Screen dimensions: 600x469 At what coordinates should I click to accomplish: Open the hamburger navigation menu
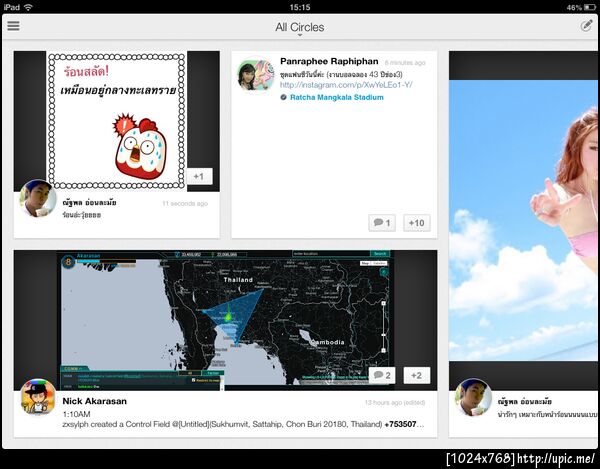pyautogui.click(x=13, y=26)
